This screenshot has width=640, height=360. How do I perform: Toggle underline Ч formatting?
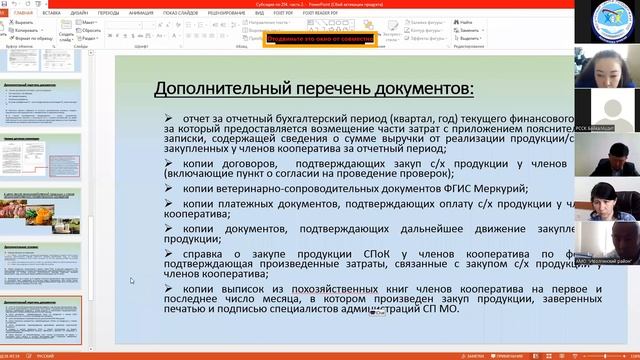click(x=125, y=36)
